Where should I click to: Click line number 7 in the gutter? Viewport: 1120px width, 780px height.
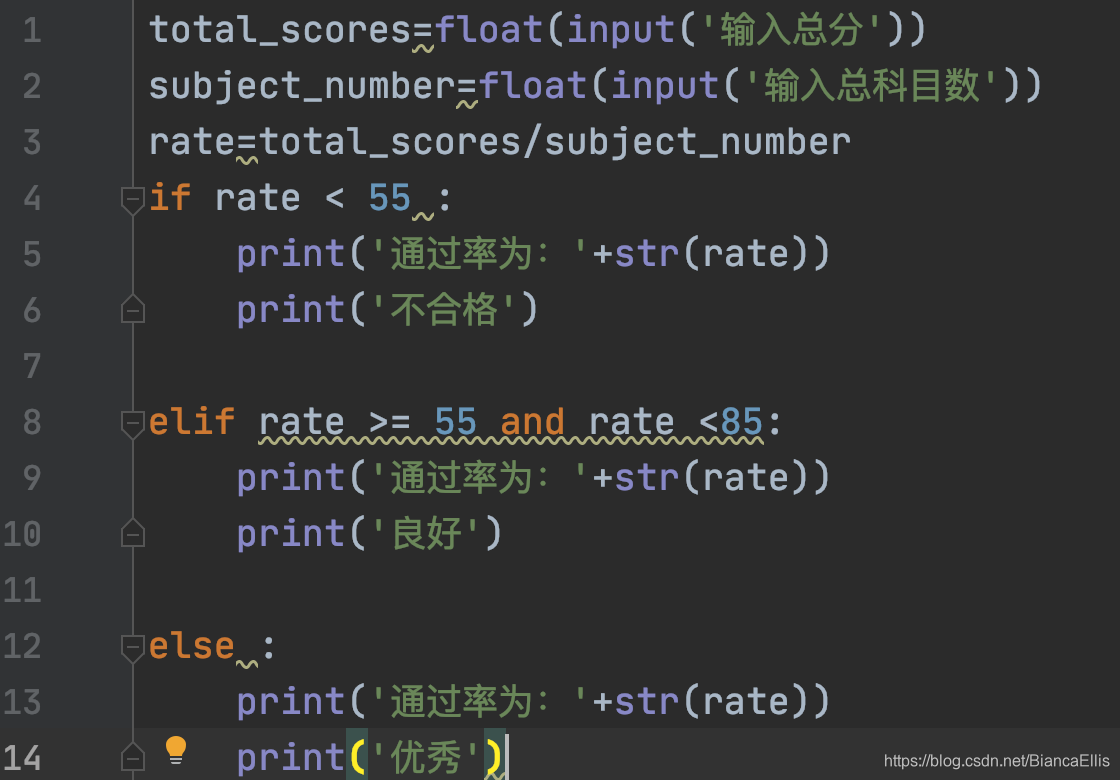[x=32, y=366]
